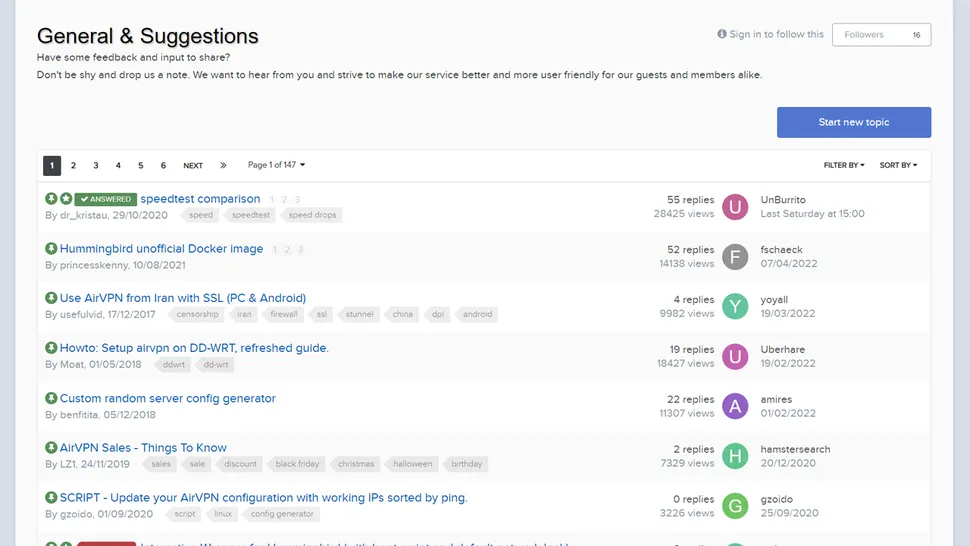Click the black friday tag
The image size is (970, 546).
coord(296,464)
